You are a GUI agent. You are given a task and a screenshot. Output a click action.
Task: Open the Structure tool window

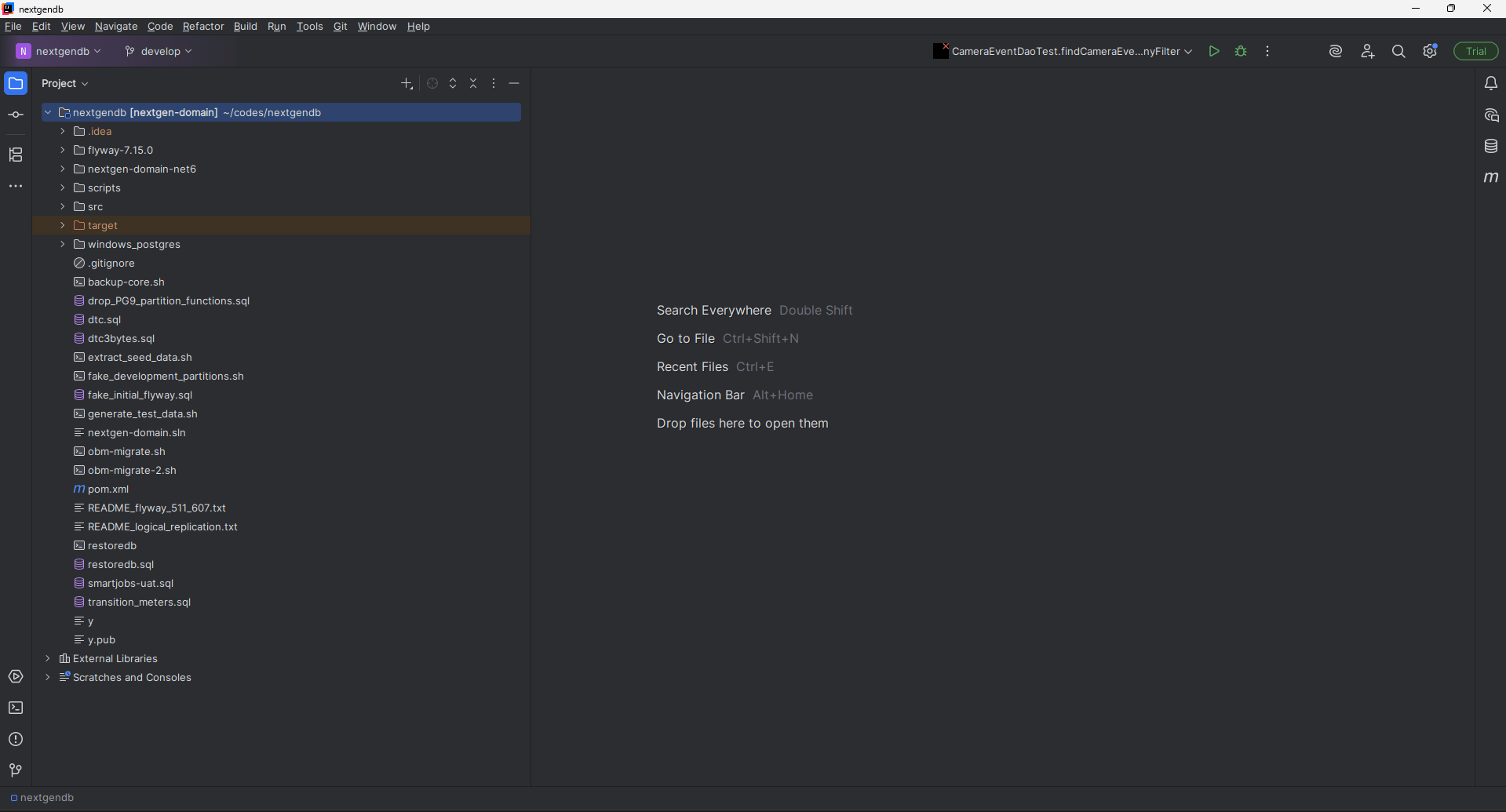pyautogui.click(x=16, y=155)
